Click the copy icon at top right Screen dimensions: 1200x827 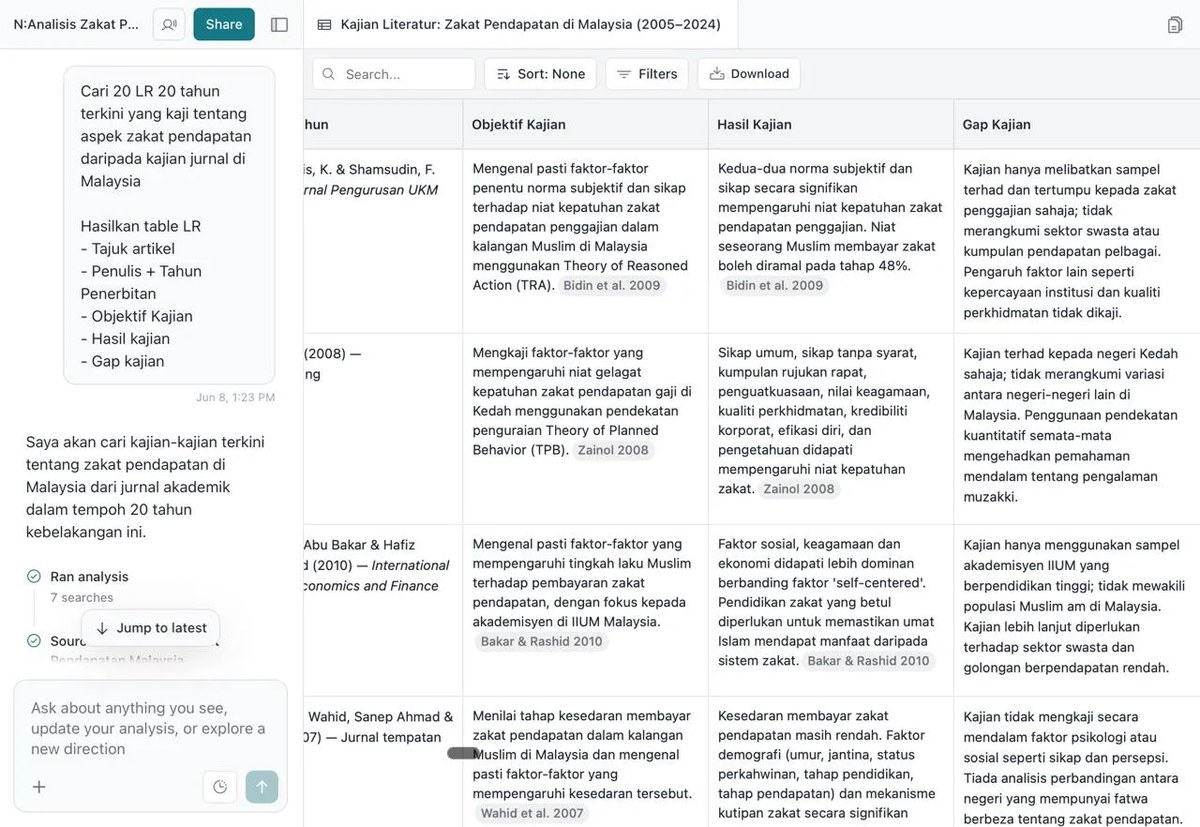point(1175,25)
